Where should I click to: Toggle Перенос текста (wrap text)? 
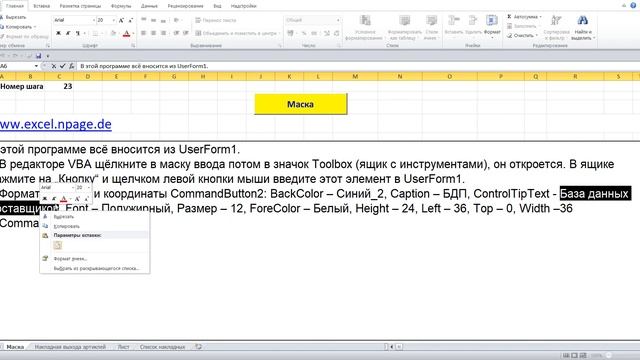[x=216, y=20]
